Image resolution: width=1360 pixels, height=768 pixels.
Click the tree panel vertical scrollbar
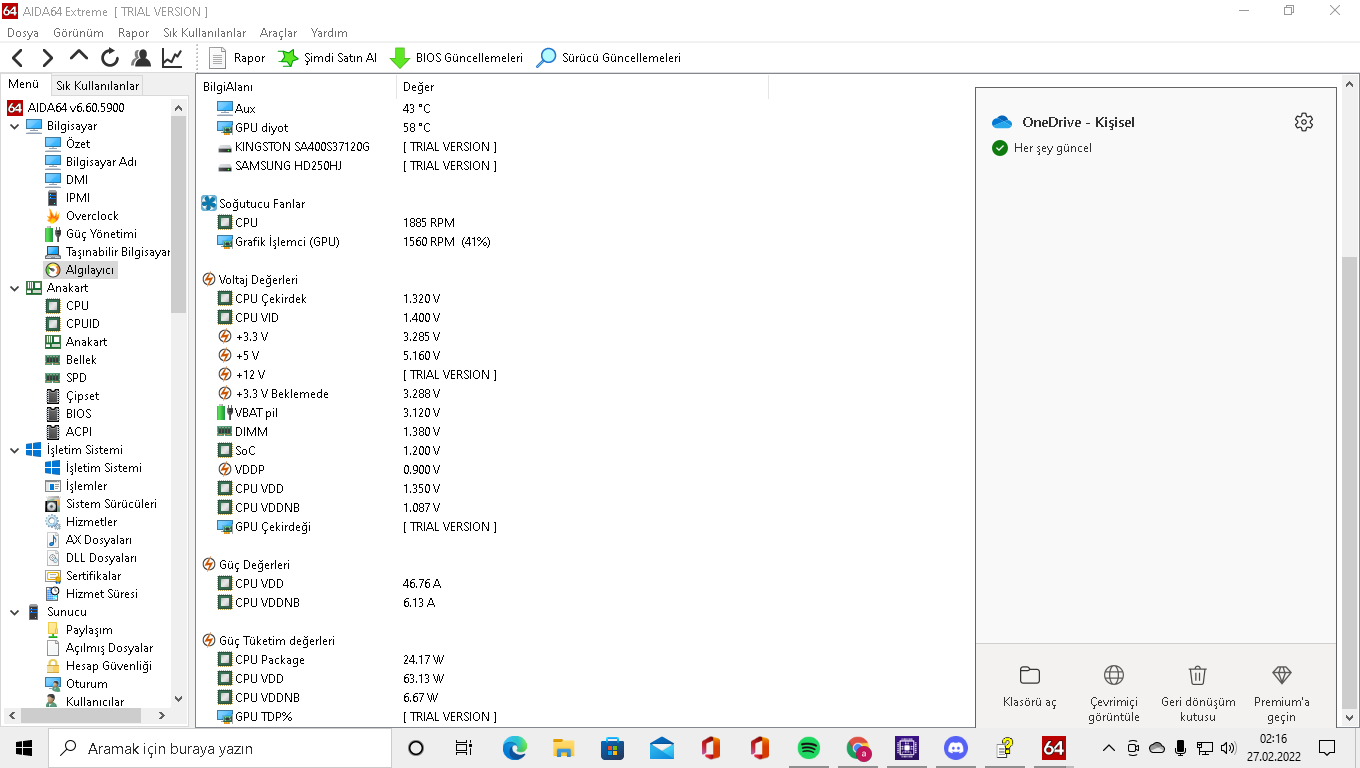point(179,215)
